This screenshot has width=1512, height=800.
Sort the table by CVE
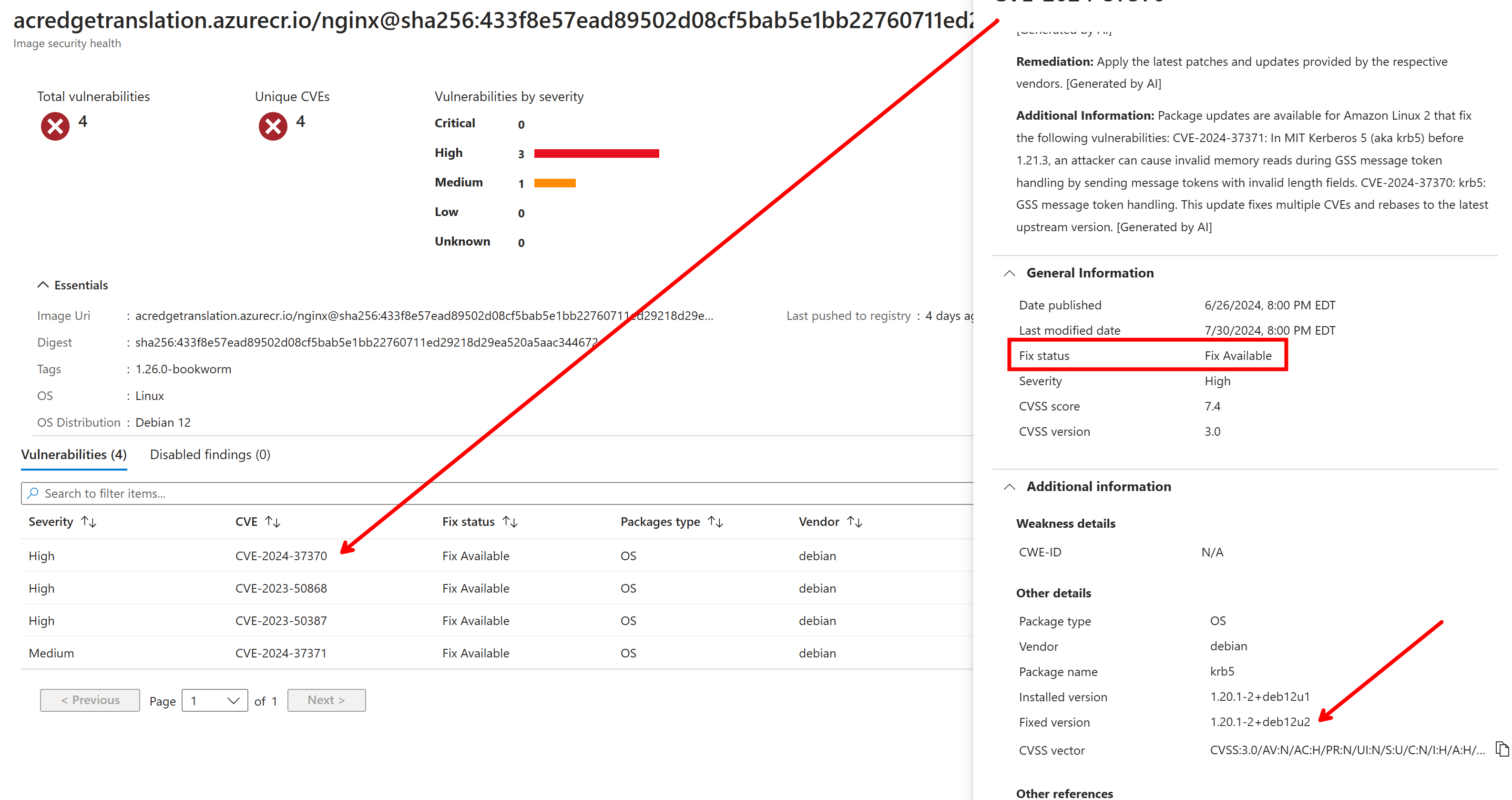[x=272, y=521]
